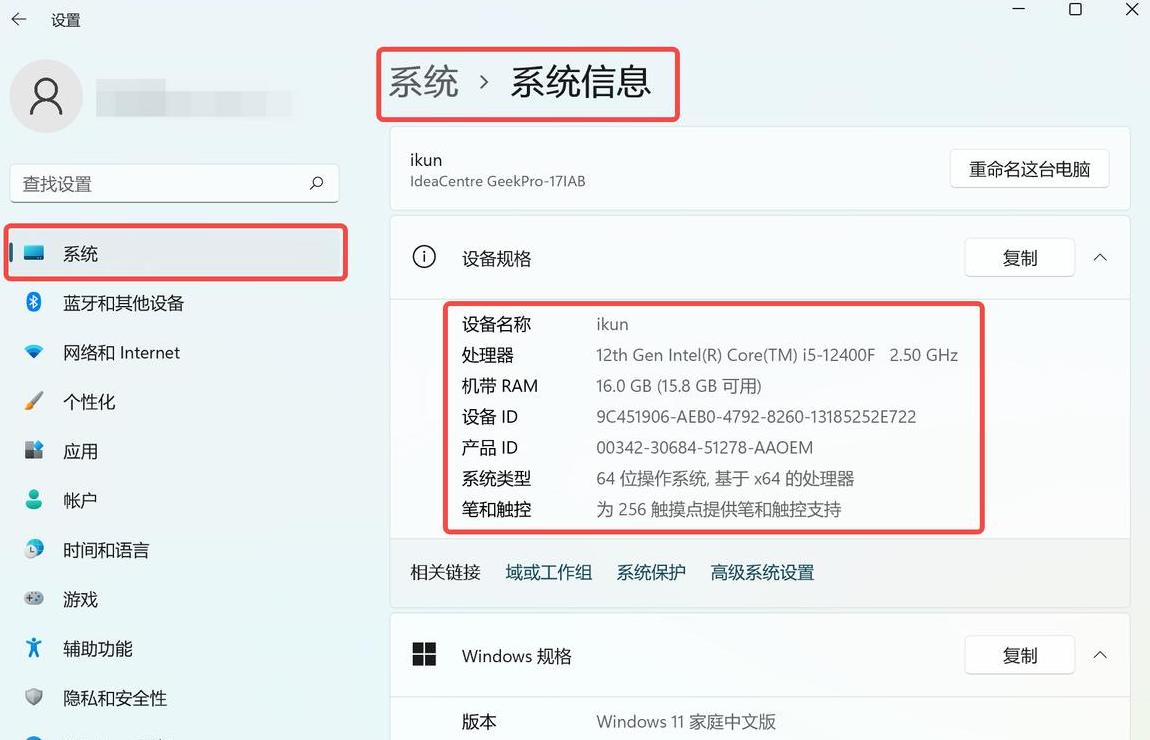1150x740 pixels.
Task: Click the 系统信息 page title
Action: 581,81
